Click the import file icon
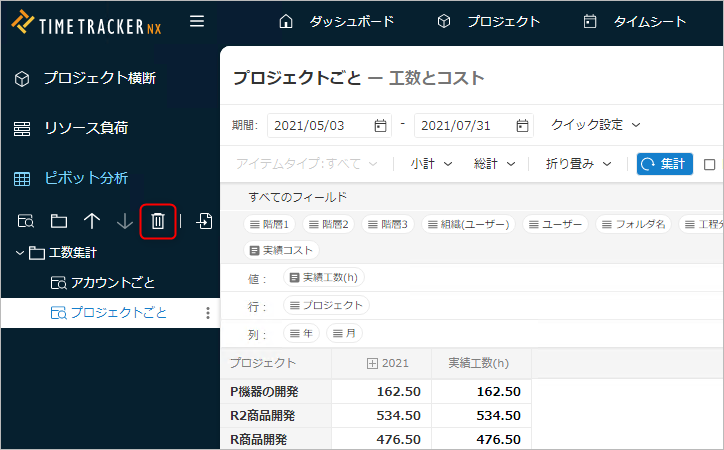The width and height of the screenshot is (724, 450). pyautogui.click(x=204, y=221)
